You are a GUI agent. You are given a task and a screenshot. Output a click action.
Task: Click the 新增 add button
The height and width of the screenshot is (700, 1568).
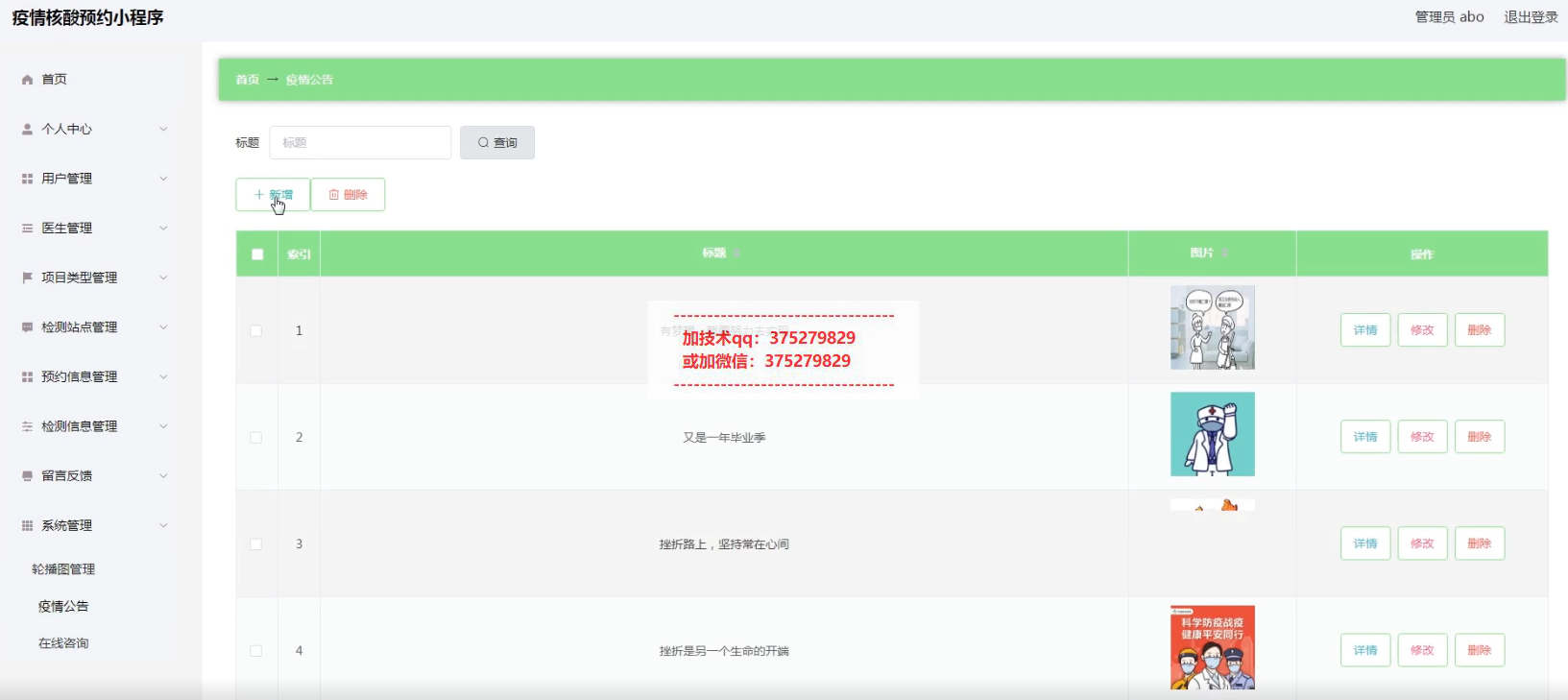[x=273, y=195]
